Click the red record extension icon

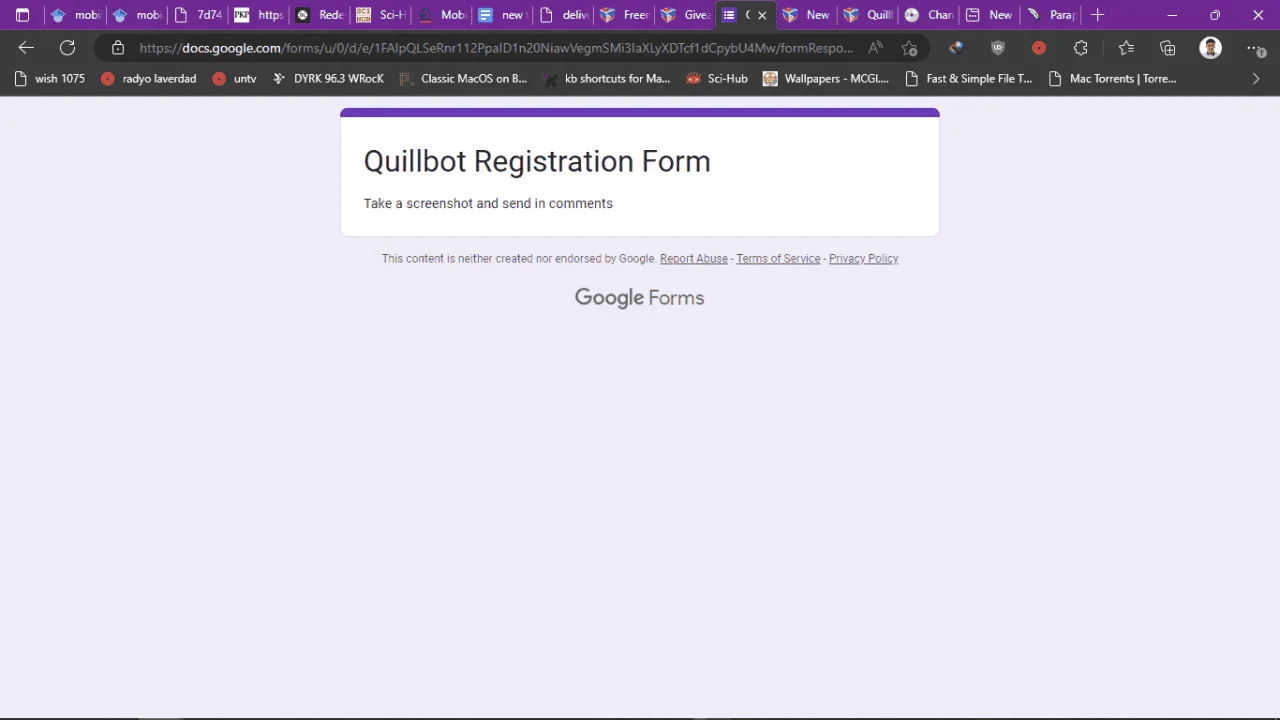[x=1039, y=48]
